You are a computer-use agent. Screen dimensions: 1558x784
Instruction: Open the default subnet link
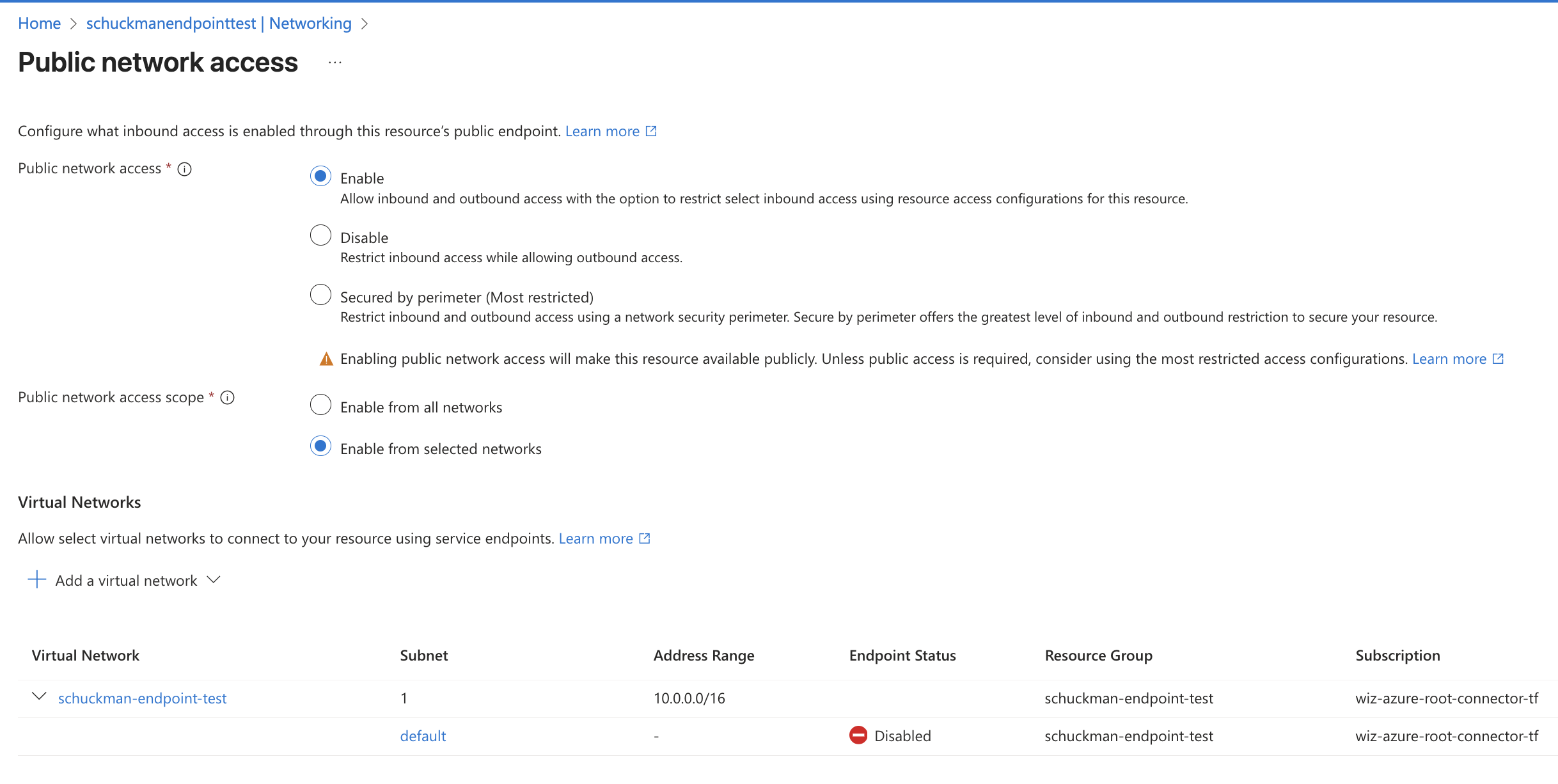coord(423,735)
